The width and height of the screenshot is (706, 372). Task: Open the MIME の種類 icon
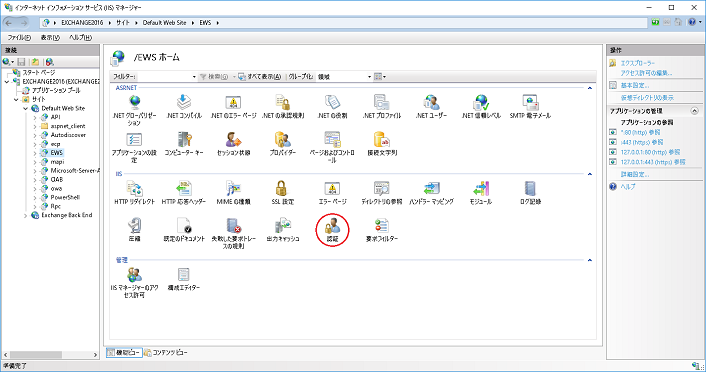click(233, 192)
